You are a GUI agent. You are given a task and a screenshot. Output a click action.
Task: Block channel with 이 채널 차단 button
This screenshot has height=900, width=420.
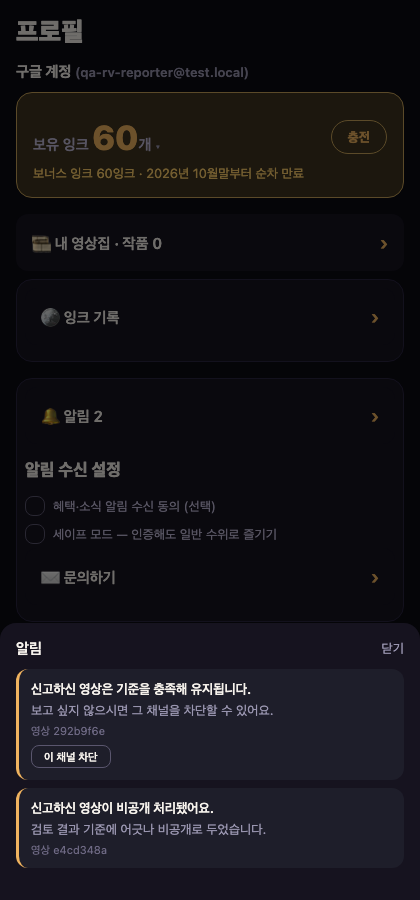pyautogui.click(x=71, y=757)
